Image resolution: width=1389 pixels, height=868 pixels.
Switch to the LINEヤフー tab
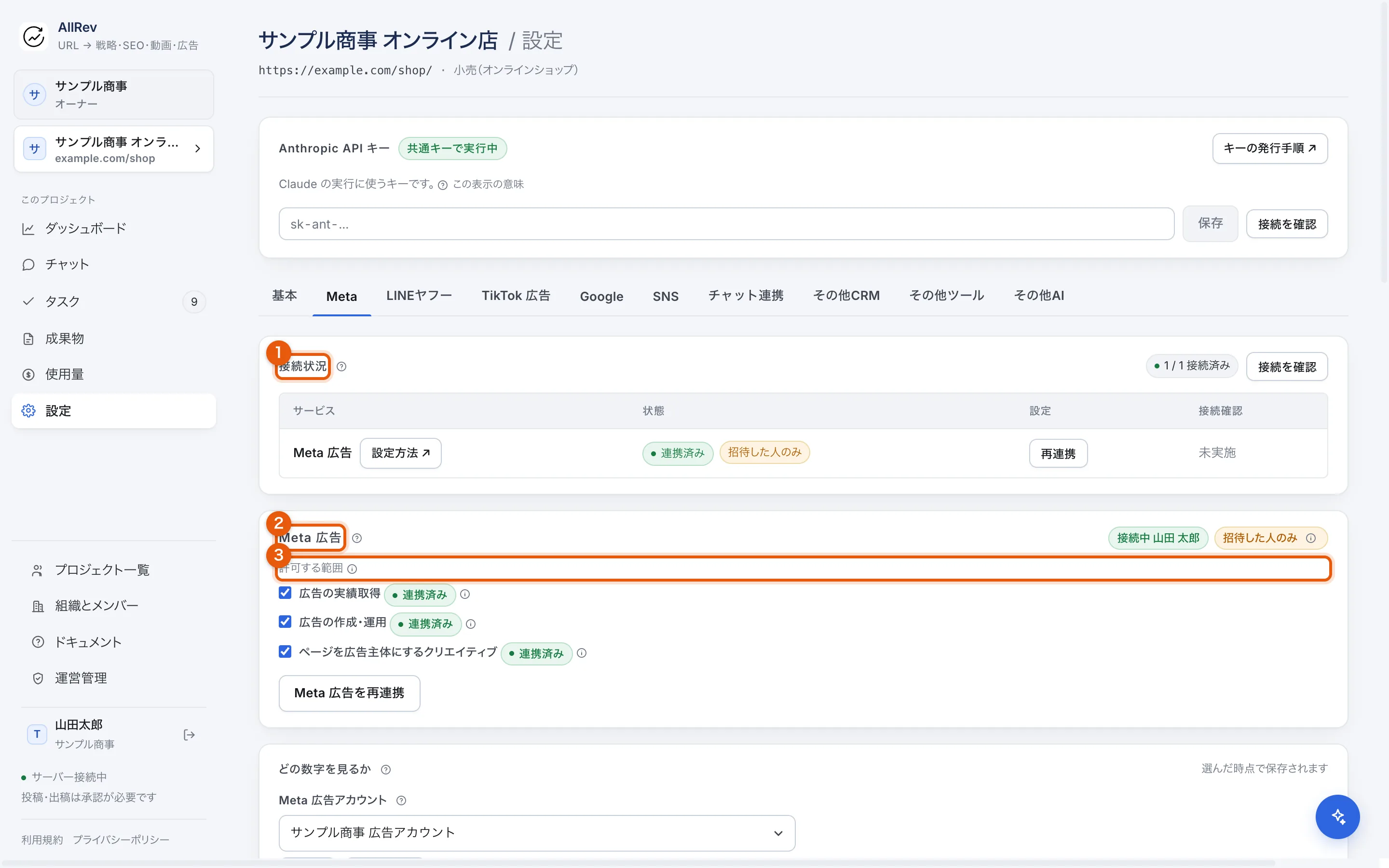[419, 296]
